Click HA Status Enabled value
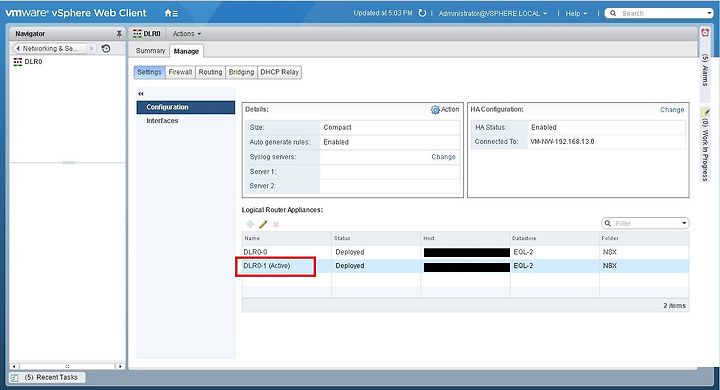 tap(544, 127)
